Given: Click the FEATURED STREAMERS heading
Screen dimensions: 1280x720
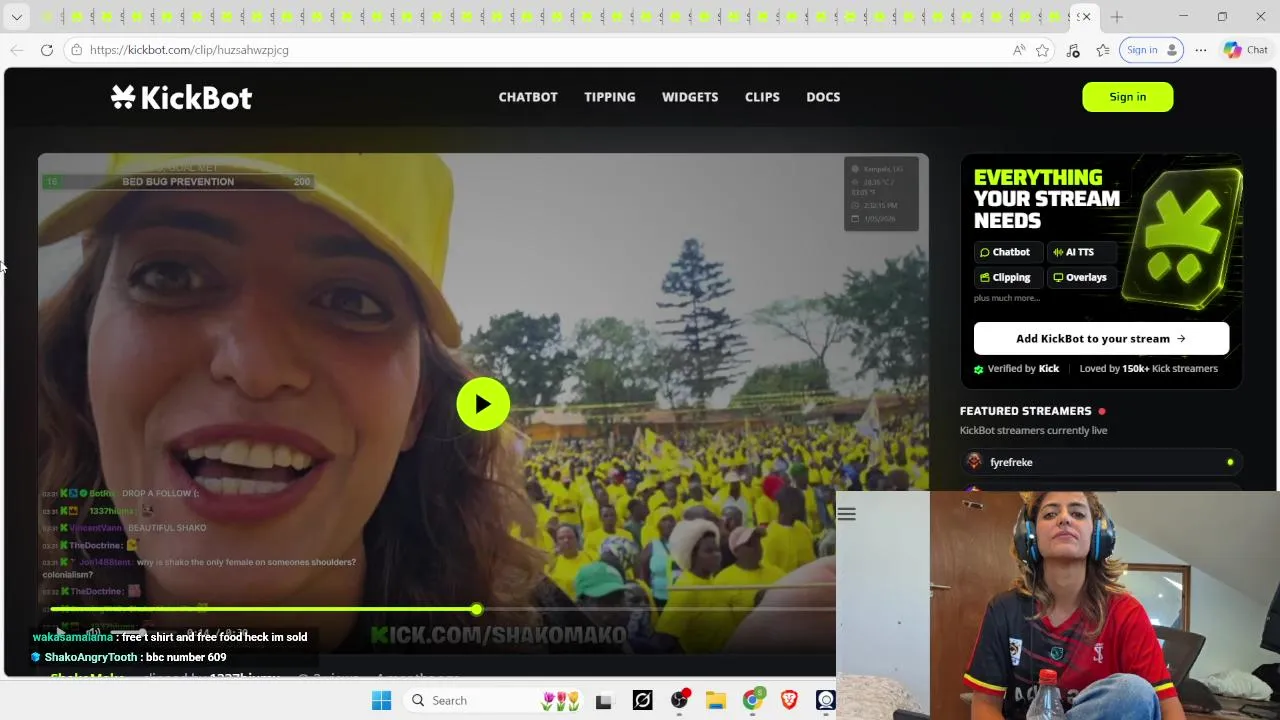Looking at the screenshot, I should [x=1025, y=411].
